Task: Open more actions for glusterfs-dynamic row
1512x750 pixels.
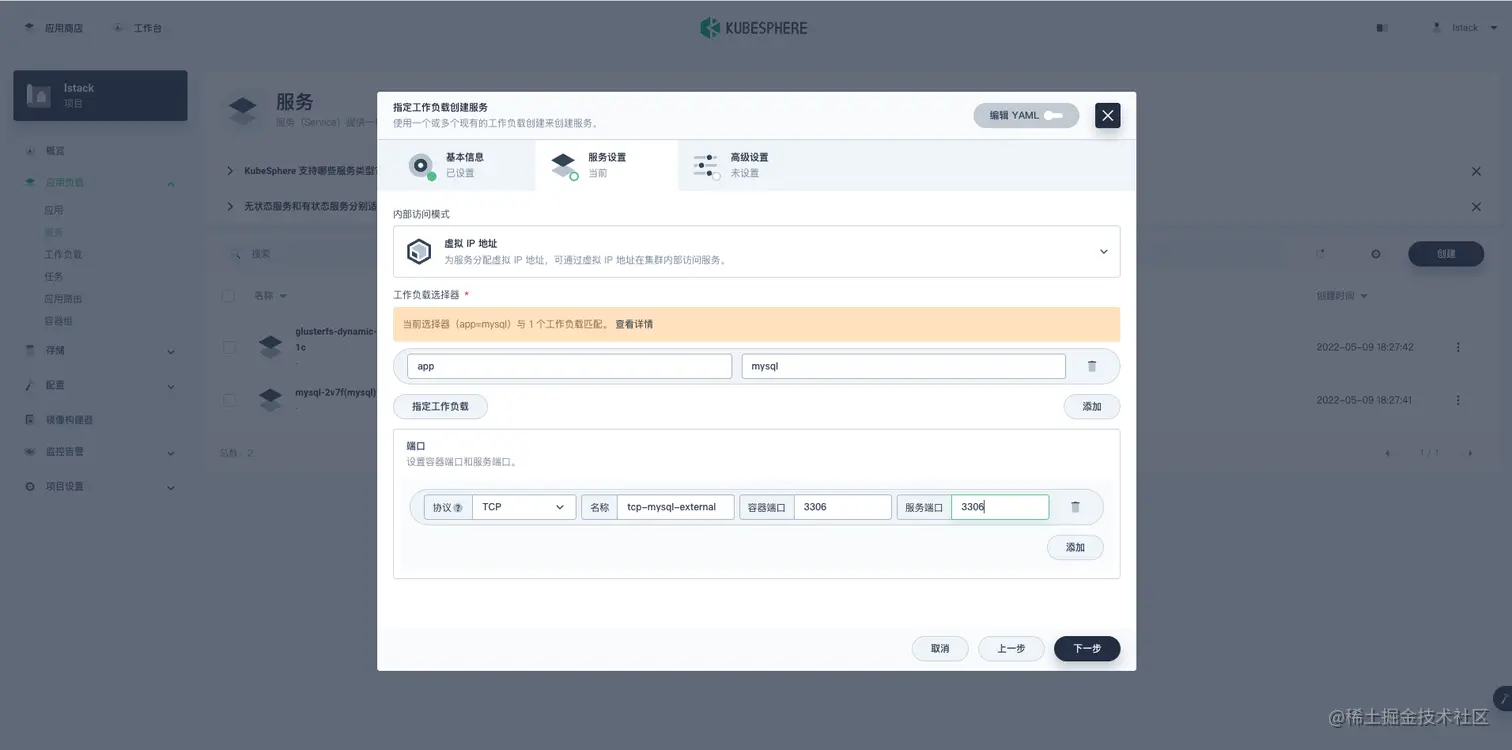Action: click(1458, 347)
